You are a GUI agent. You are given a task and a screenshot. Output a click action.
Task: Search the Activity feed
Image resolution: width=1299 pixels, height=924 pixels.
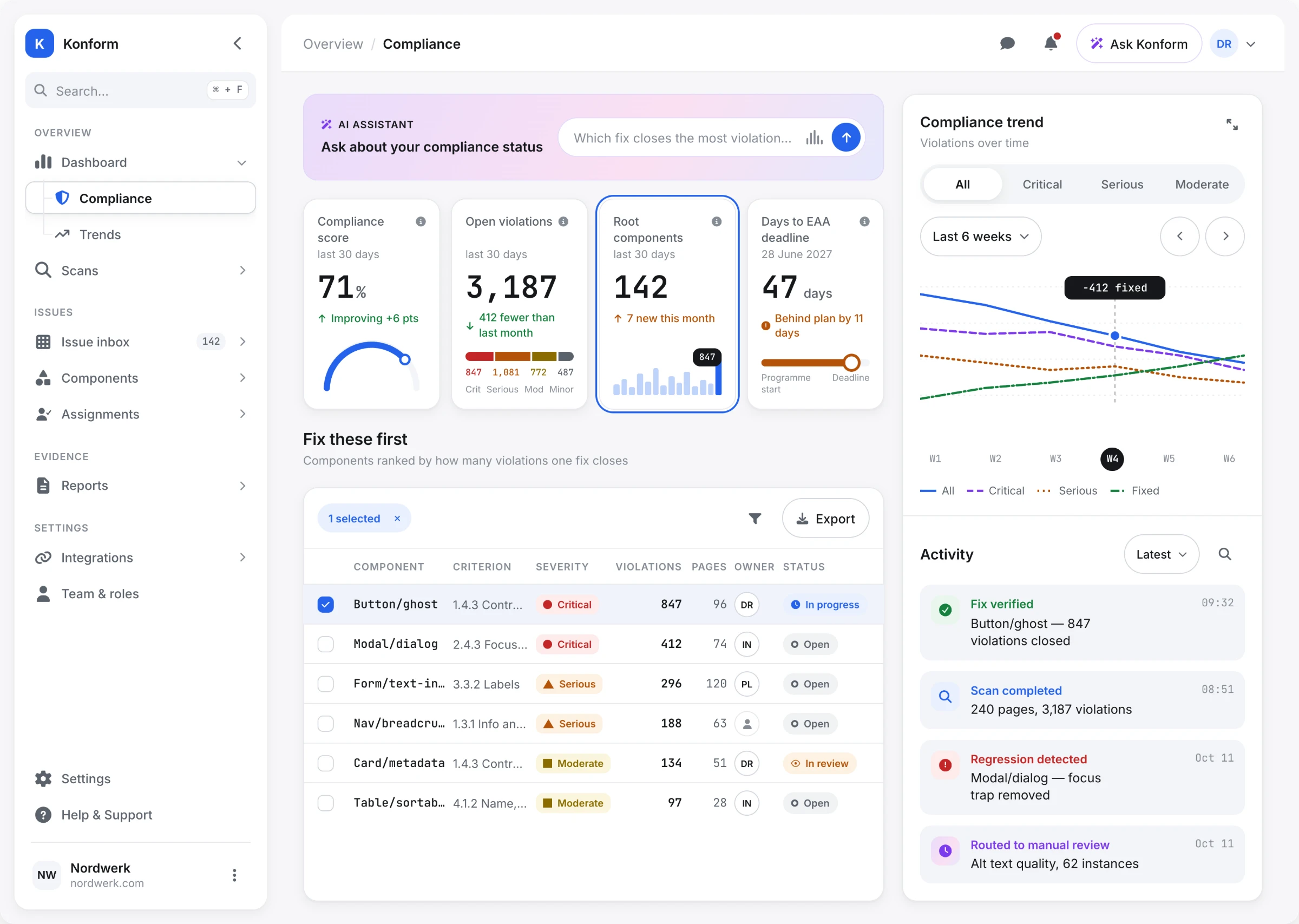pos(1224,554)
